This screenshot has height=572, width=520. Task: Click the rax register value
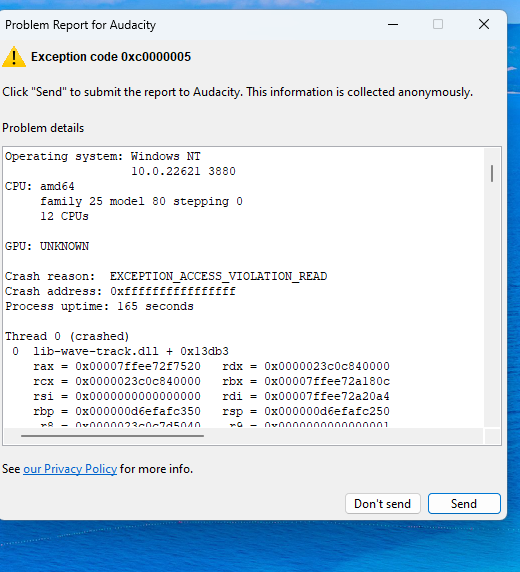pyautogui.click(x=138, y=366)
